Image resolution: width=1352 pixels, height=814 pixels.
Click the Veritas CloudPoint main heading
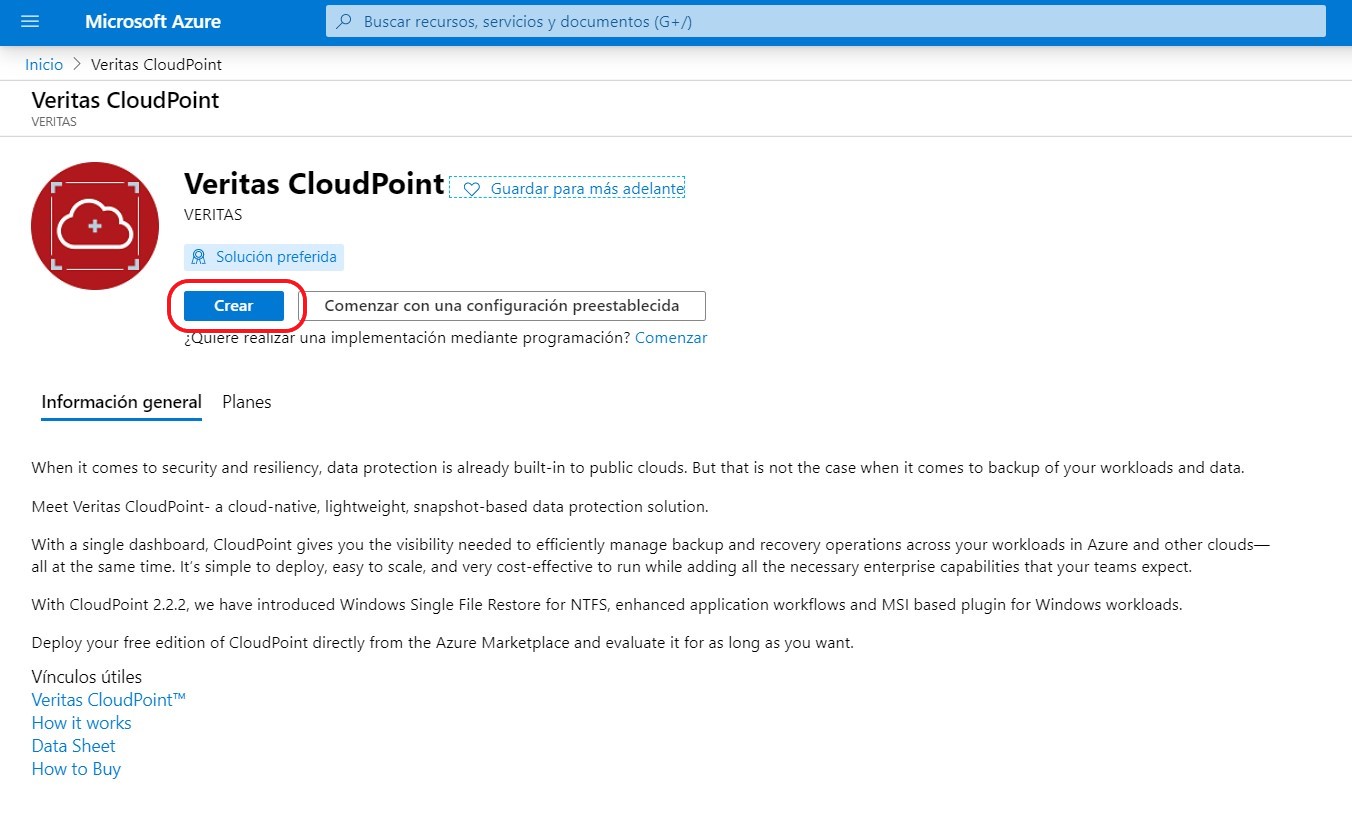pyautogui.click(x=314, y=184)
